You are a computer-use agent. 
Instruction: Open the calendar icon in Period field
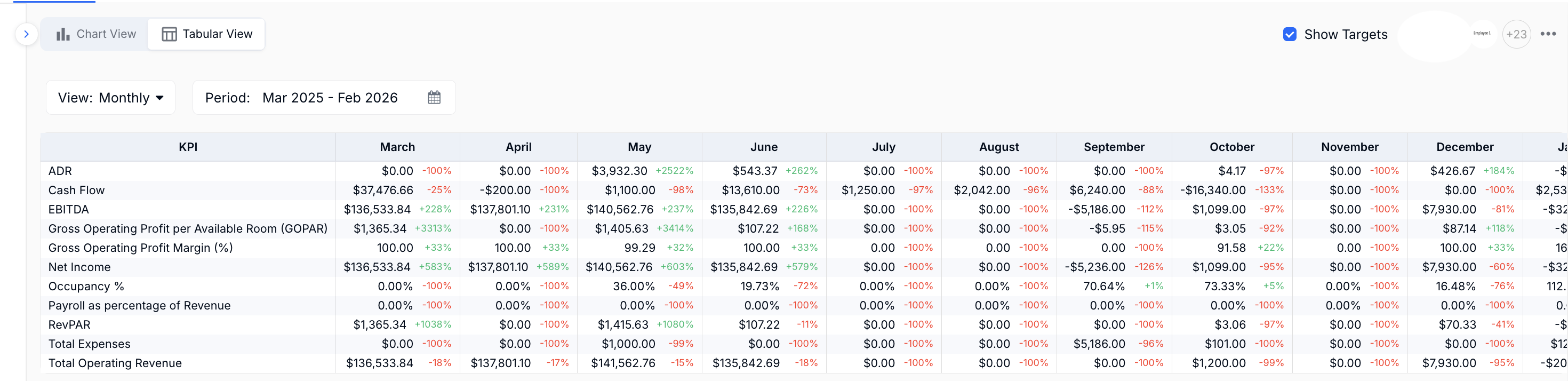coord(434,97)
